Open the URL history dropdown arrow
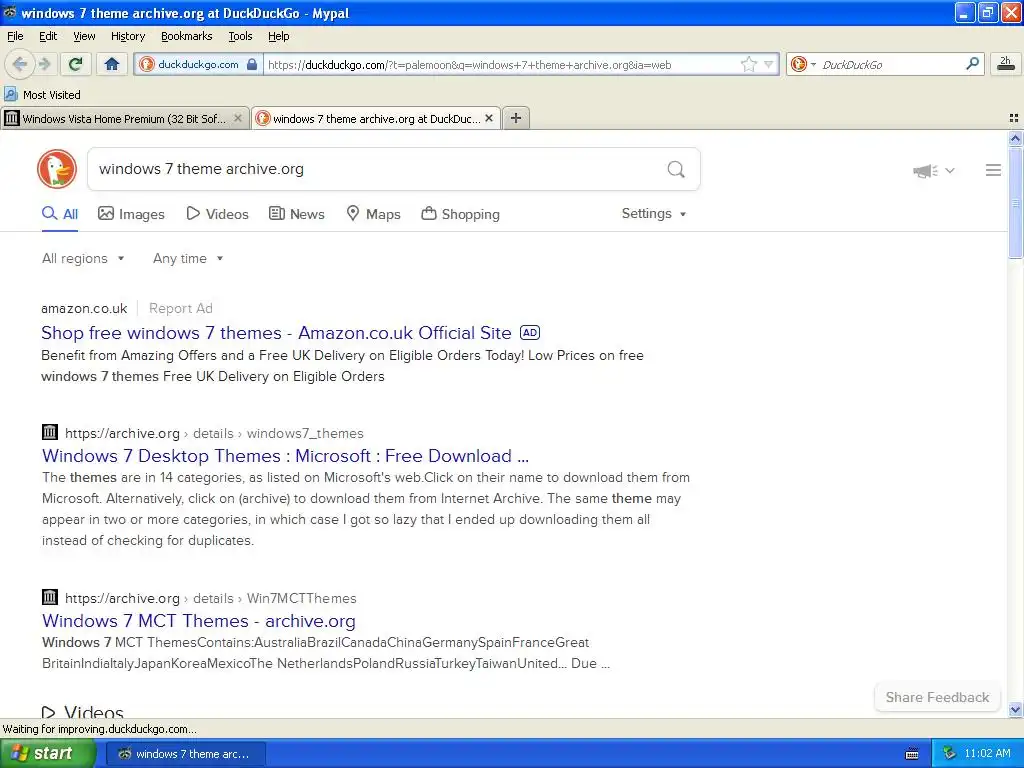 point(769,64)
